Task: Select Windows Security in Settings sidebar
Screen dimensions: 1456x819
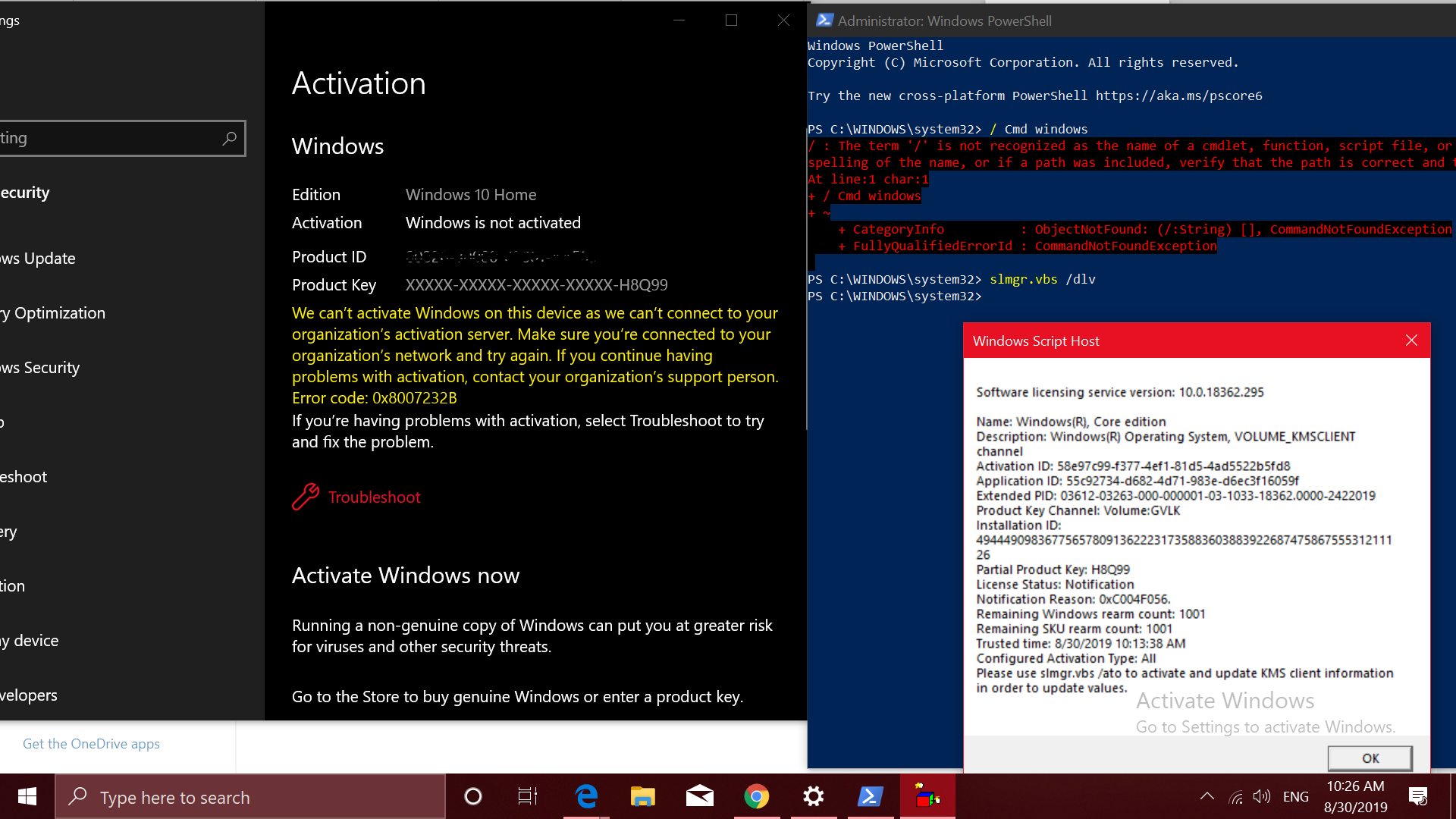Action: click(42, 368)
